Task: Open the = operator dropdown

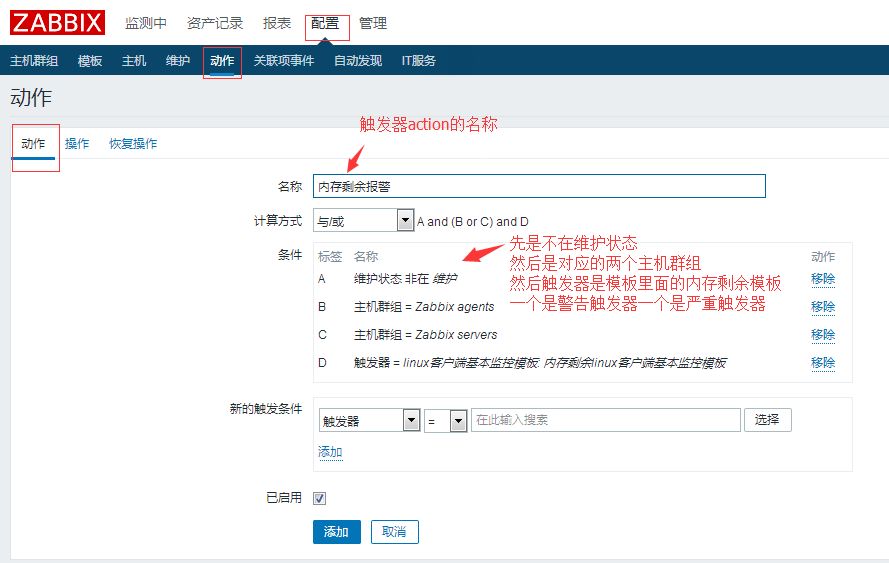Action: tap(445, 421)
